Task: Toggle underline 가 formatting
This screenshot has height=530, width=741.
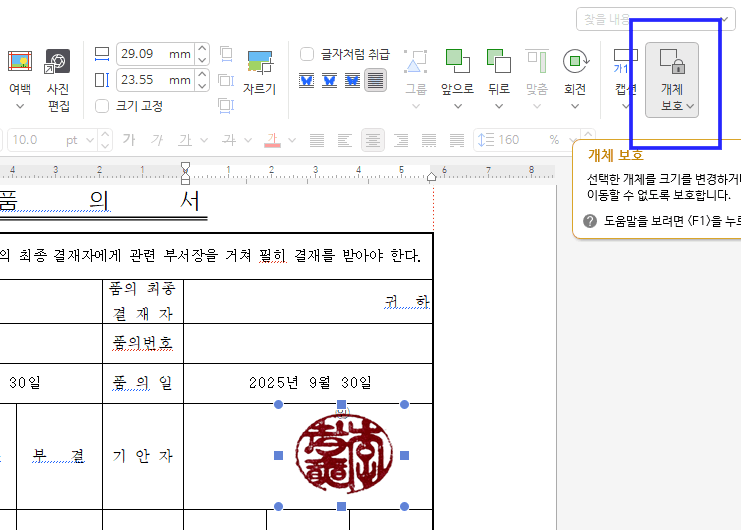Action: point(185,140)
